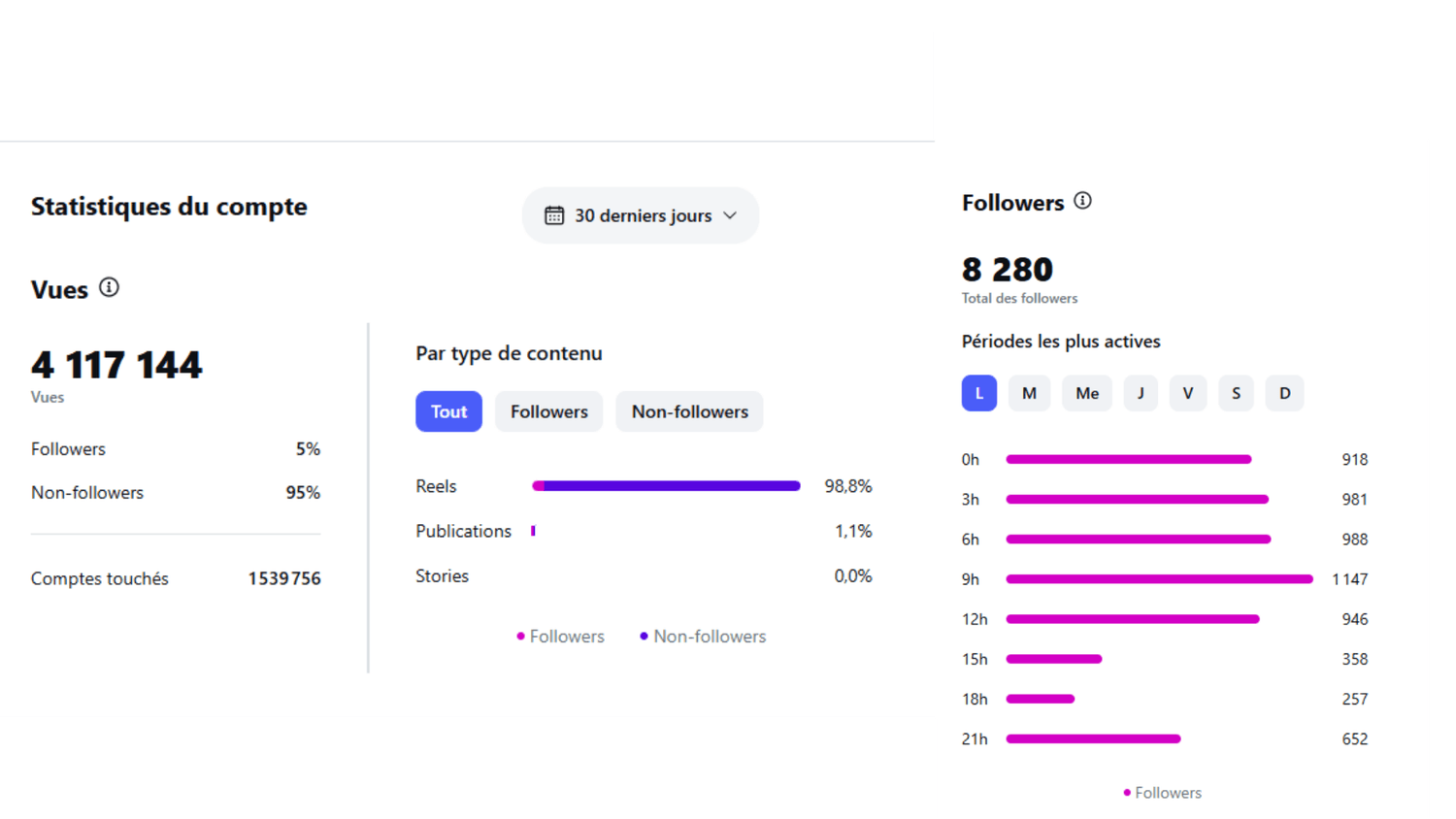Click the Publications 1,1% value
The width and height of the screenshot is (1456, 819).
coord(853,531)
